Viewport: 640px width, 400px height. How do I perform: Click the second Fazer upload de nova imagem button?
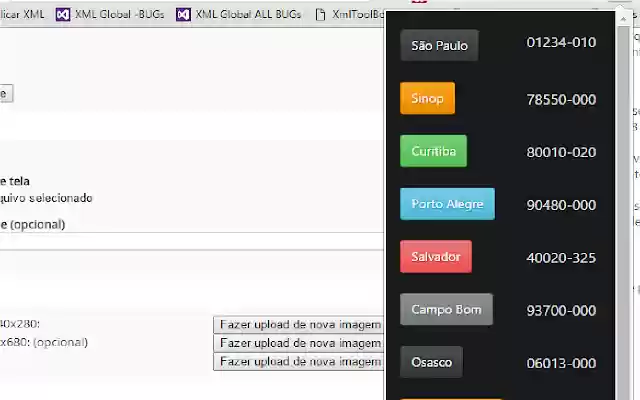[x=299, y=343]
